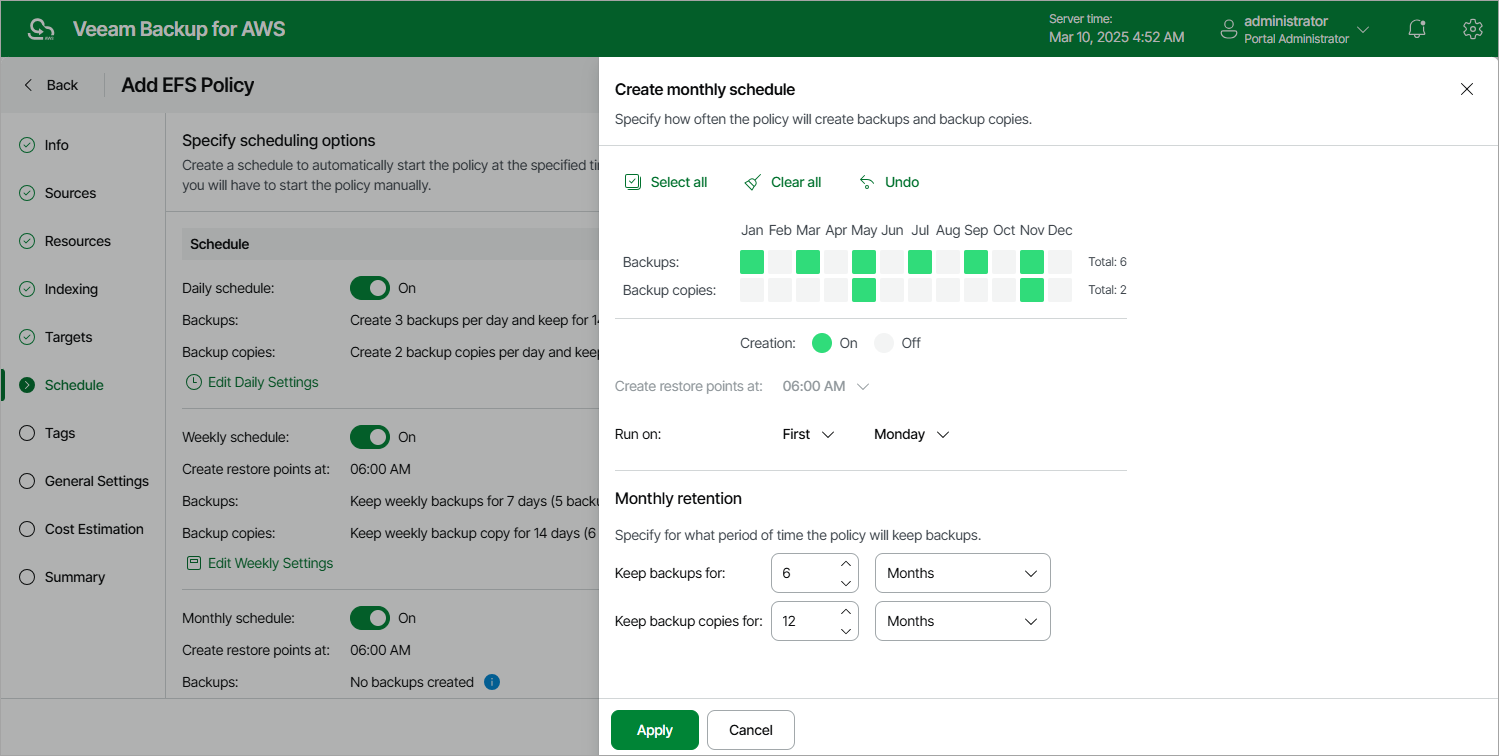This screenshot has height=756, width=1499.
Task: Apply the monthly schedule
Action: point(654,730)
